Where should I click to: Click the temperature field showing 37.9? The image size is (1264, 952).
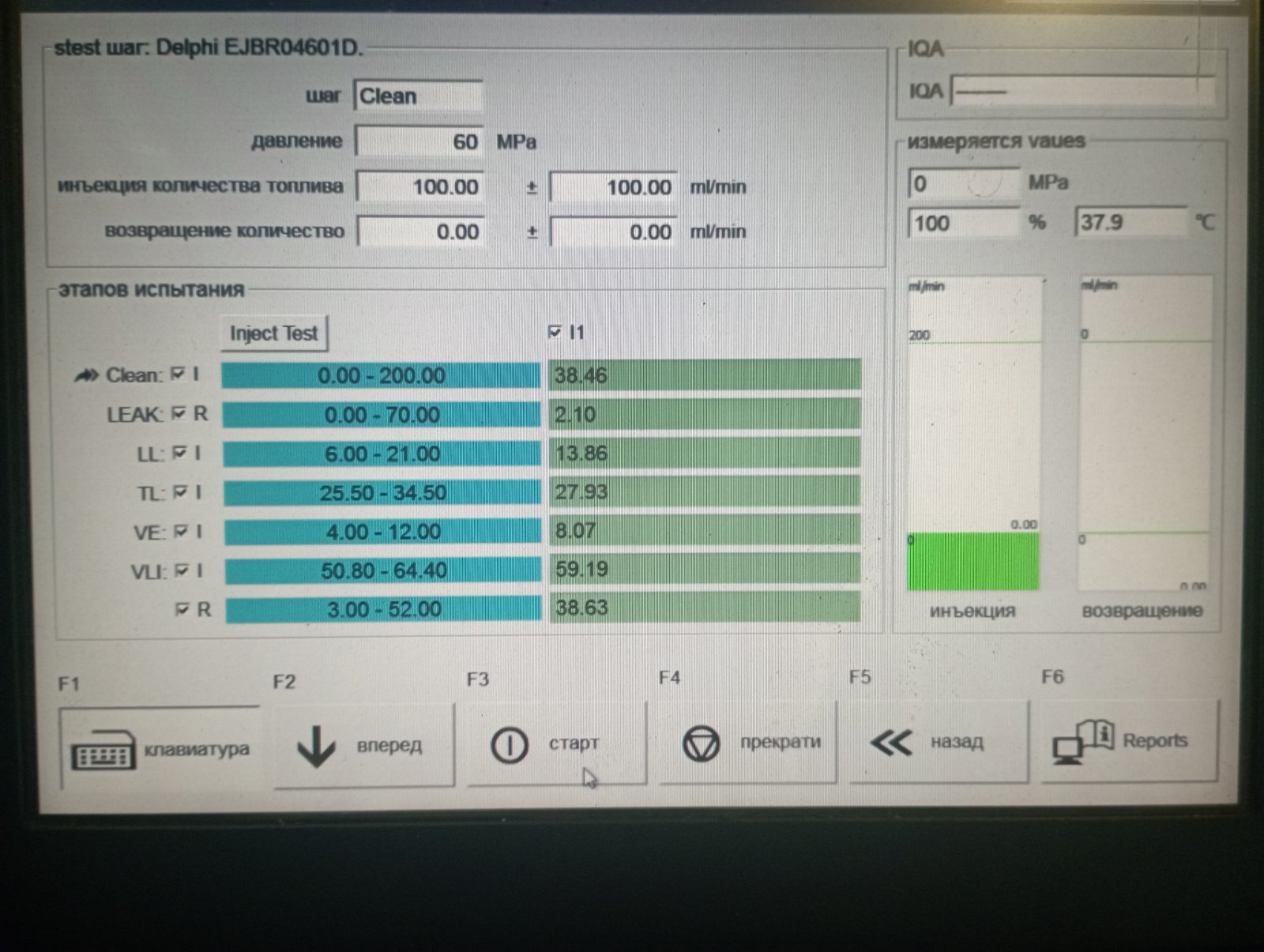(x=1130, y=222)
